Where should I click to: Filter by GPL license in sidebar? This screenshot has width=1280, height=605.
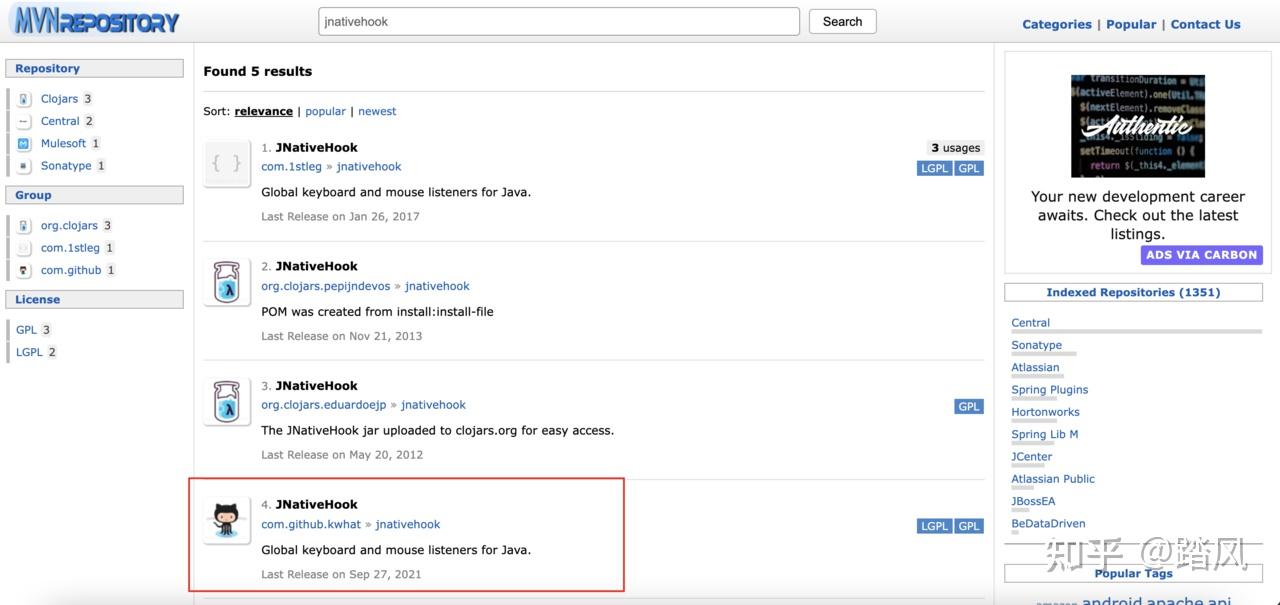point(26,330)
